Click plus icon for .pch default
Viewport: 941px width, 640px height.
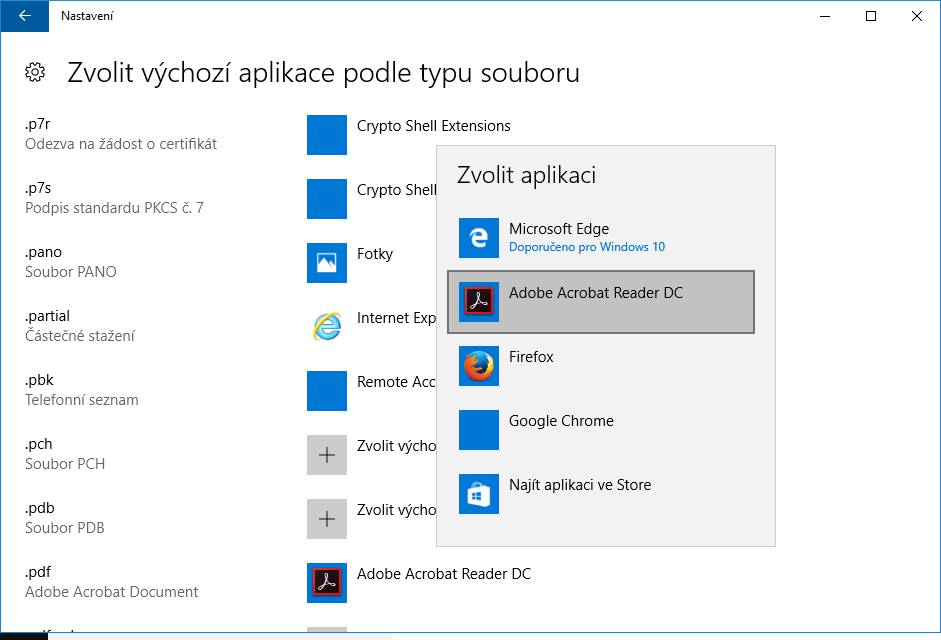pyautogui.click(x=326, y=454)
